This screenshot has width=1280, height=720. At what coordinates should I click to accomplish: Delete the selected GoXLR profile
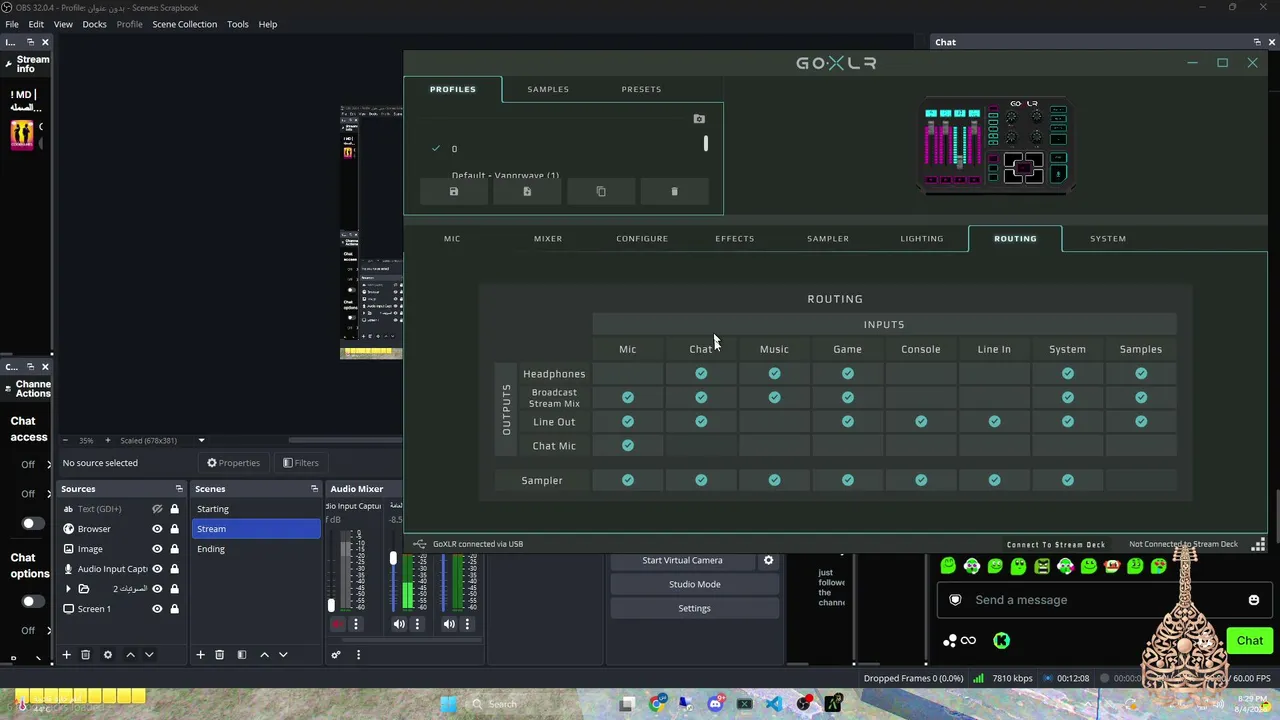click(x=674, y=192)
